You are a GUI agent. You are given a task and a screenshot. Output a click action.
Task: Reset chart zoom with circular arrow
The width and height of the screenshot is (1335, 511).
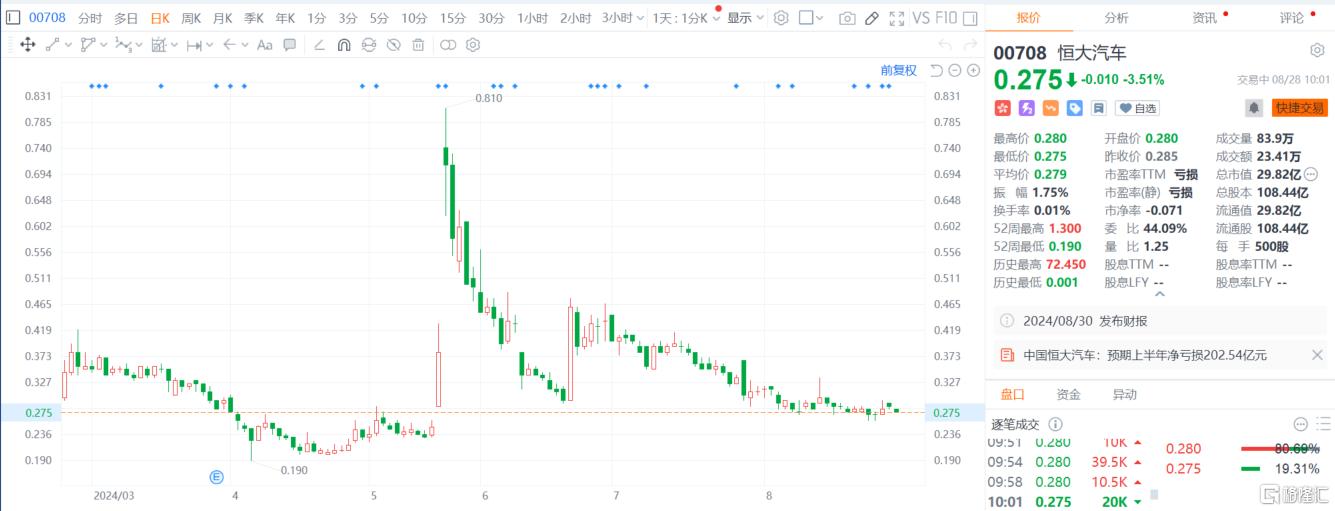[937, 70]
